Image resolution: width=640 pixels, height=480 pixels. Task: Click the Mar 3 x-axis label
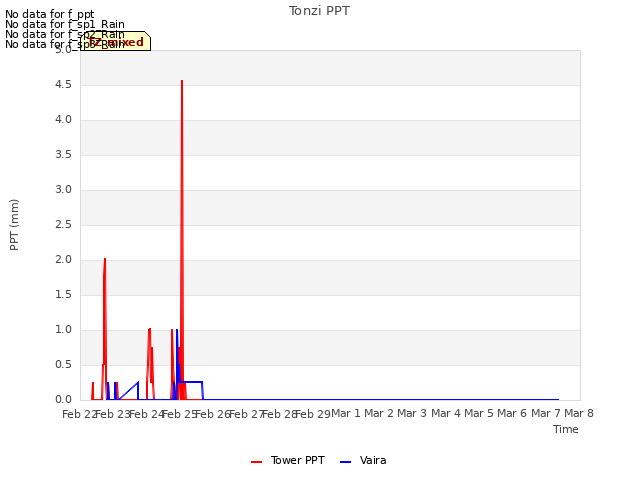pyautogui.click(x=412, y=413)
